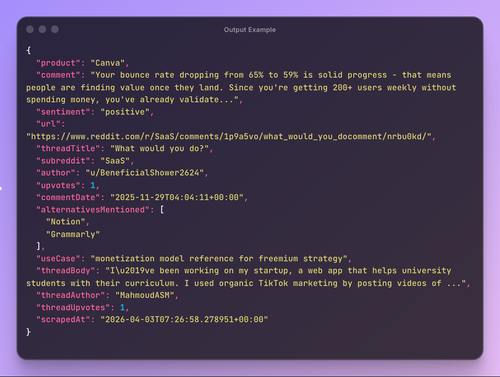This screenshot has width=500, height=377.
Task: Click the "sentiment" key
Action: 63,112
